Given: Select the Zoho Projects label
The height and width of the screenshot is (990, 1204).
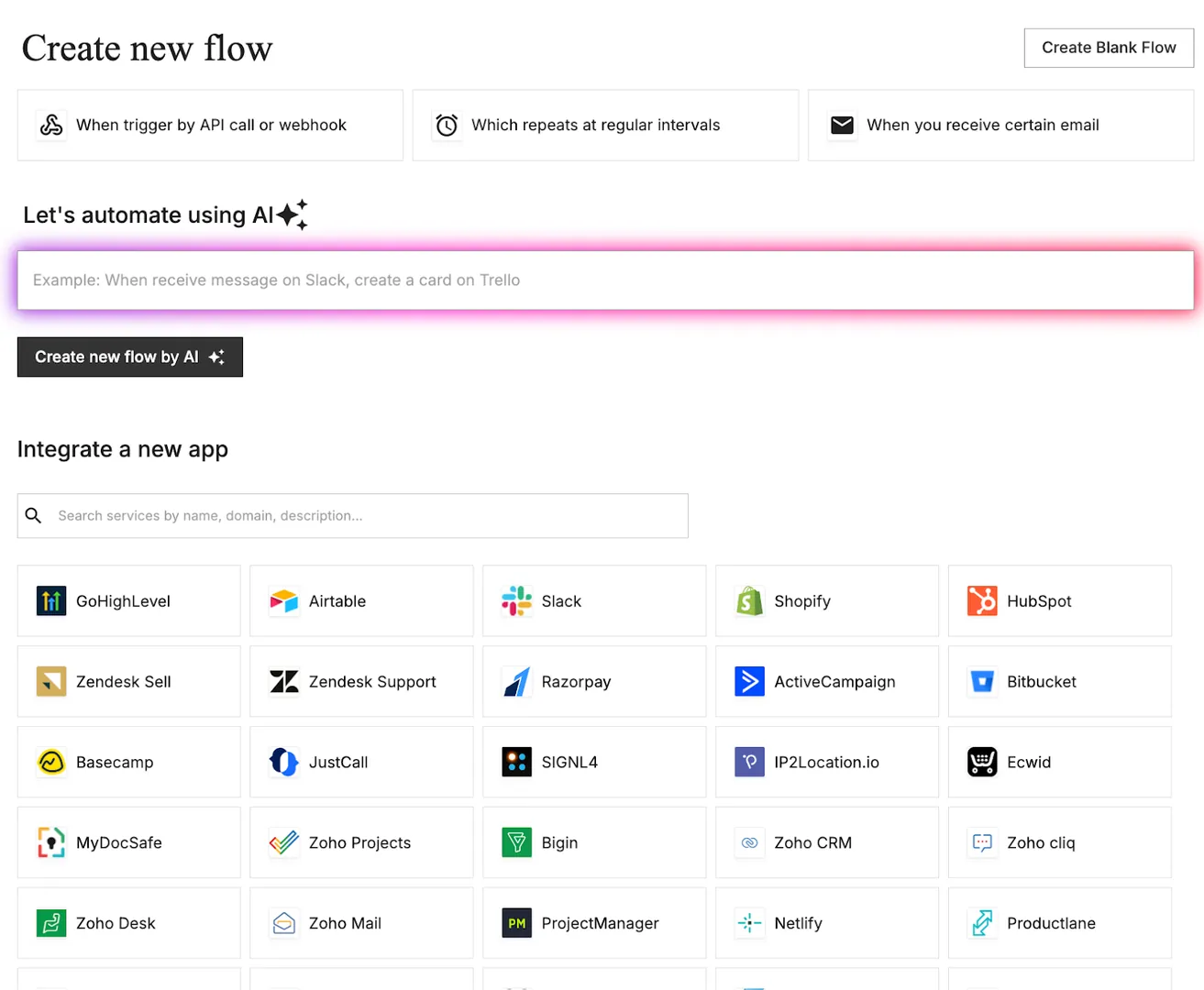Looking at the screenshot, I should coord(359,843).
